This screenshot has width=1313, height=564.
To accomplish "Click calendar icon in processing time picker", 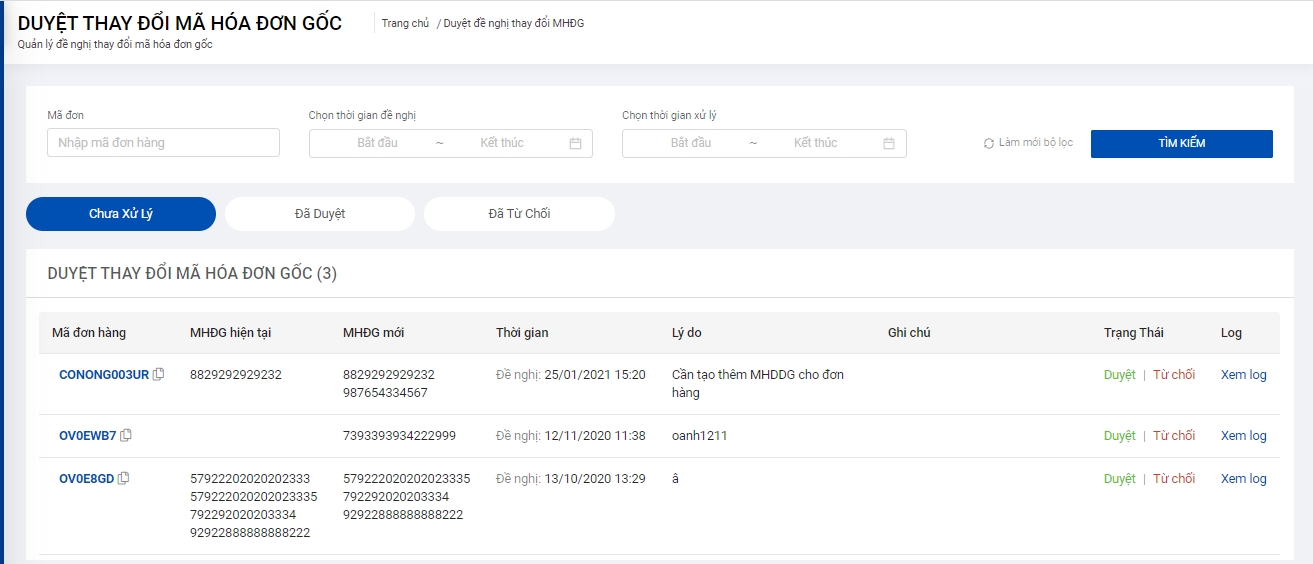I will pyautogui.click(x=889, y=143).
